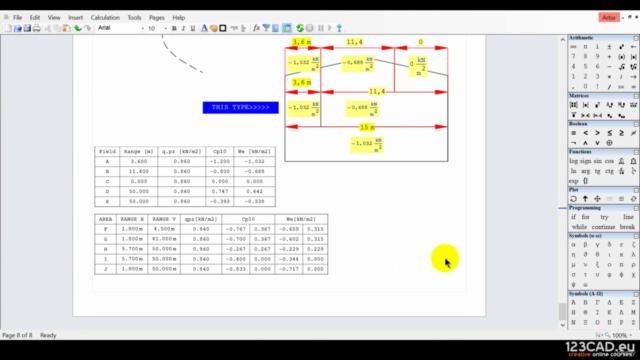Collapse the Boolean panel
This screenshot has width=640, height=360.
[x=636, y=124]
